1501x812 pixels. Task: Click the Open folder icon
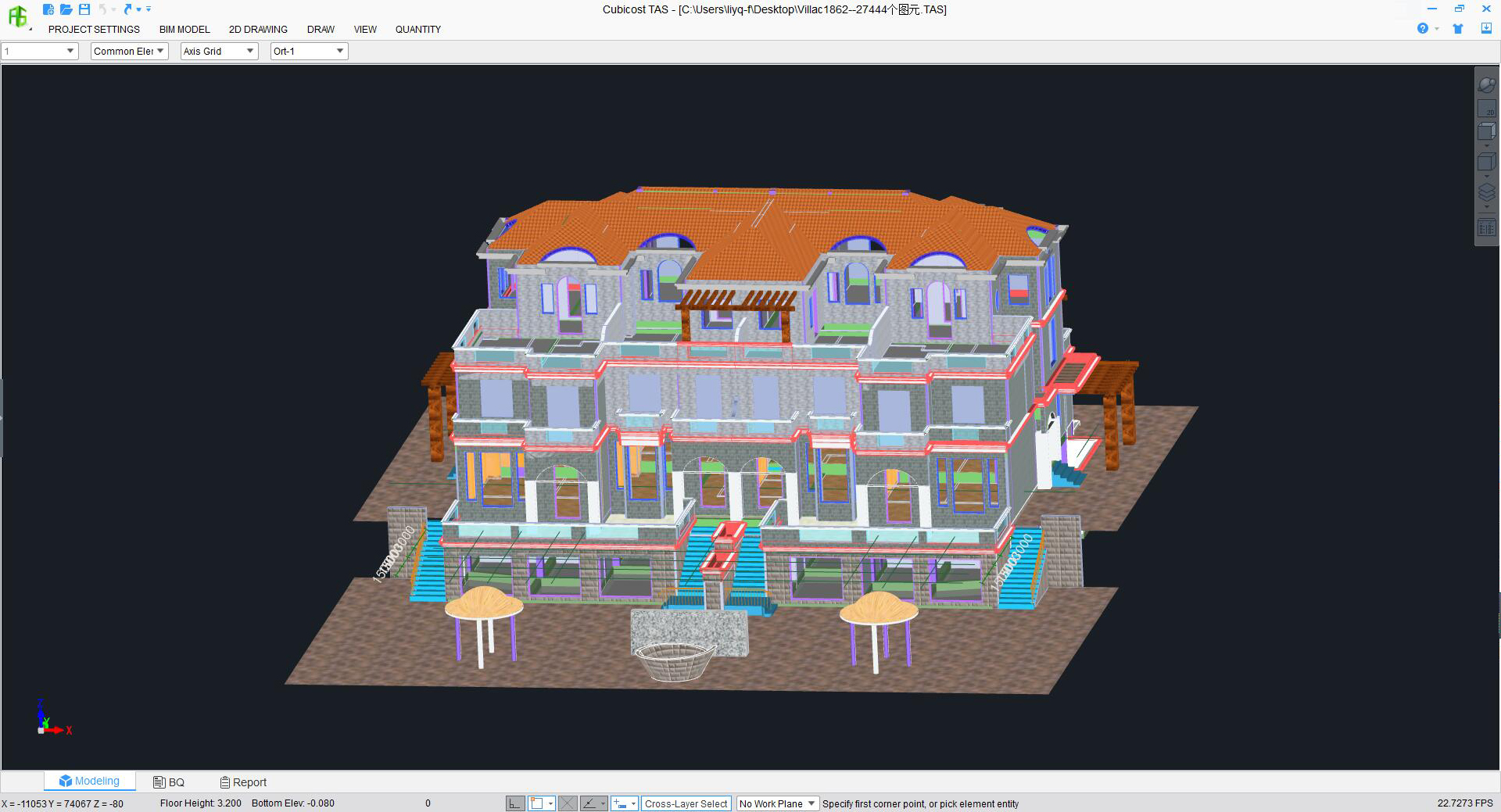pyautogui.click(x=66, y=9)
